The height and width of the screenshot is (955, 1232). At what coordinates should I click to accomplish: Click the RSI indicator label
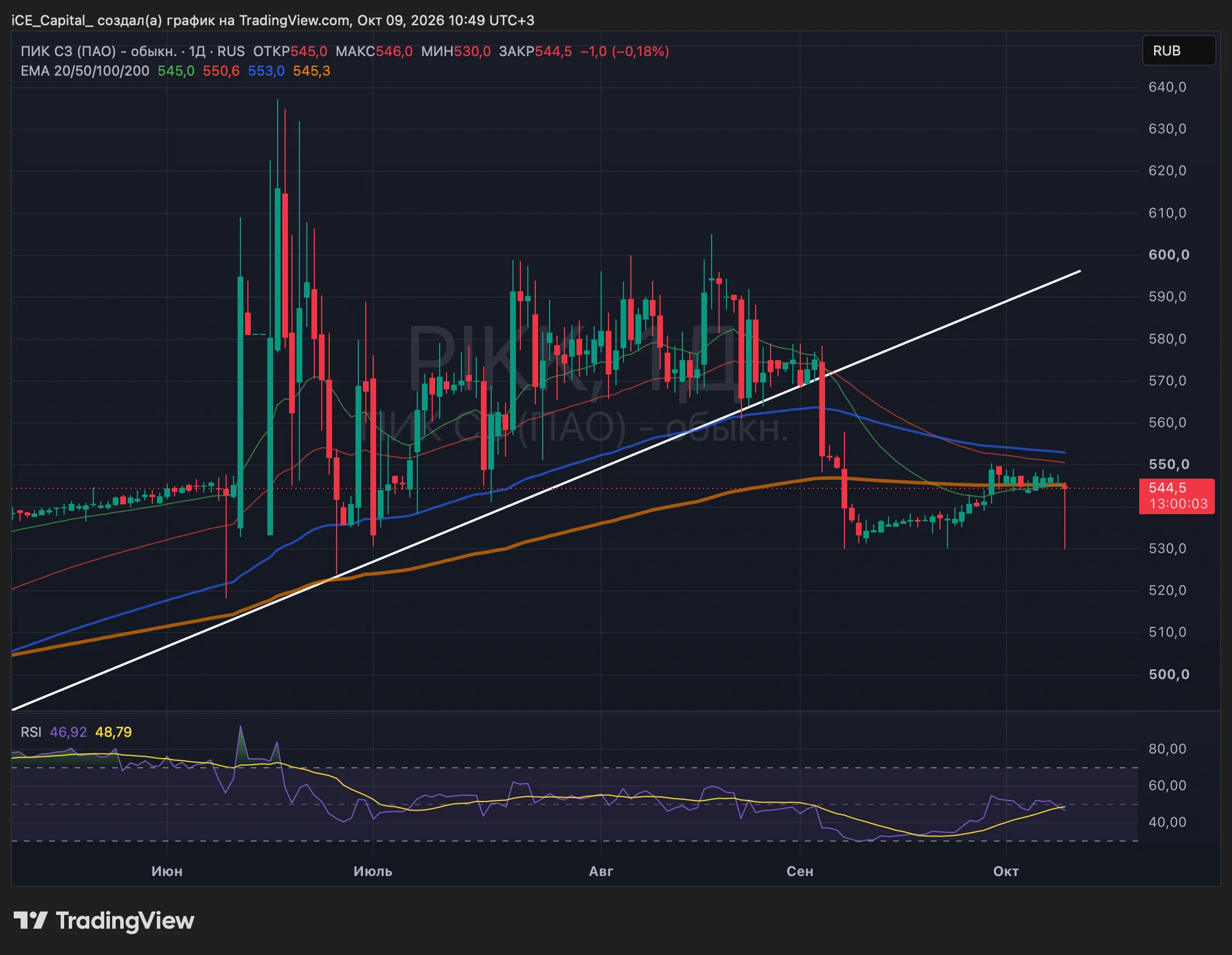[x=31, y=732]
